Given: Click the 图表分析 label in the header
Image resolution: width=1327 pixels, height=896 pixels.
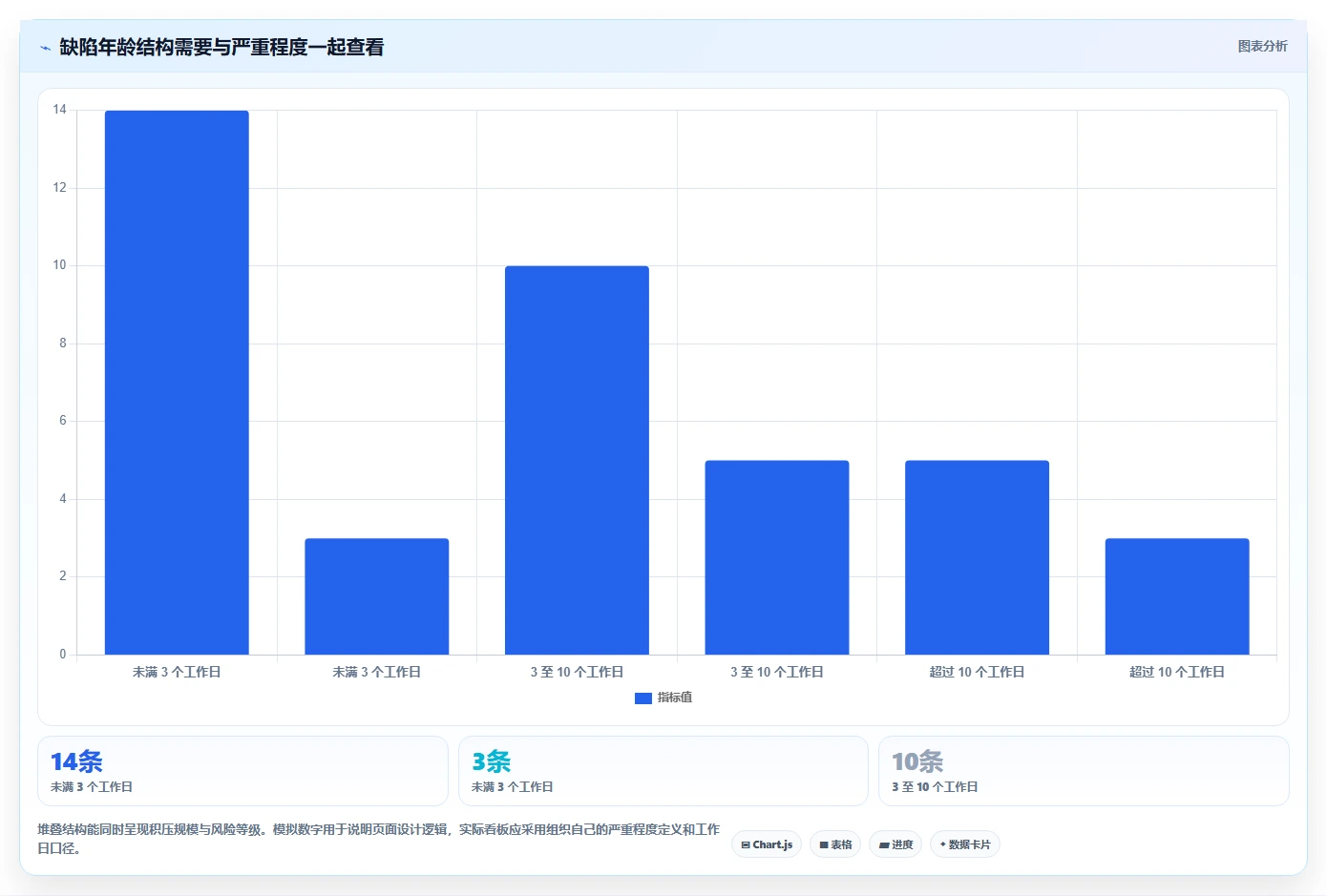Looking at the screenshot, I should [1262, 46].
